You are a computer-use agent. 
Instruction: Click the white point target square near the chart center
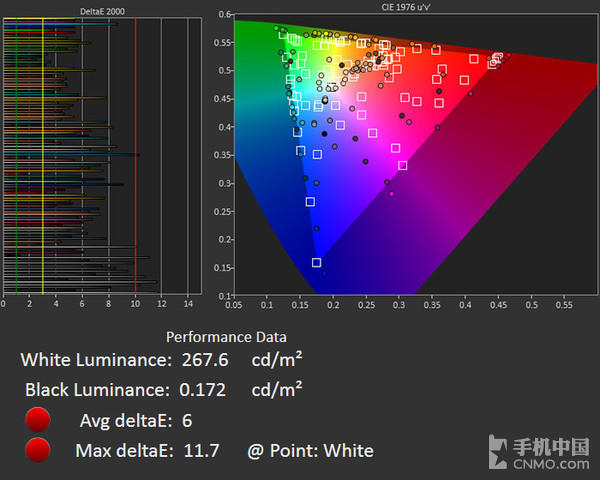(x=332, y=87)
